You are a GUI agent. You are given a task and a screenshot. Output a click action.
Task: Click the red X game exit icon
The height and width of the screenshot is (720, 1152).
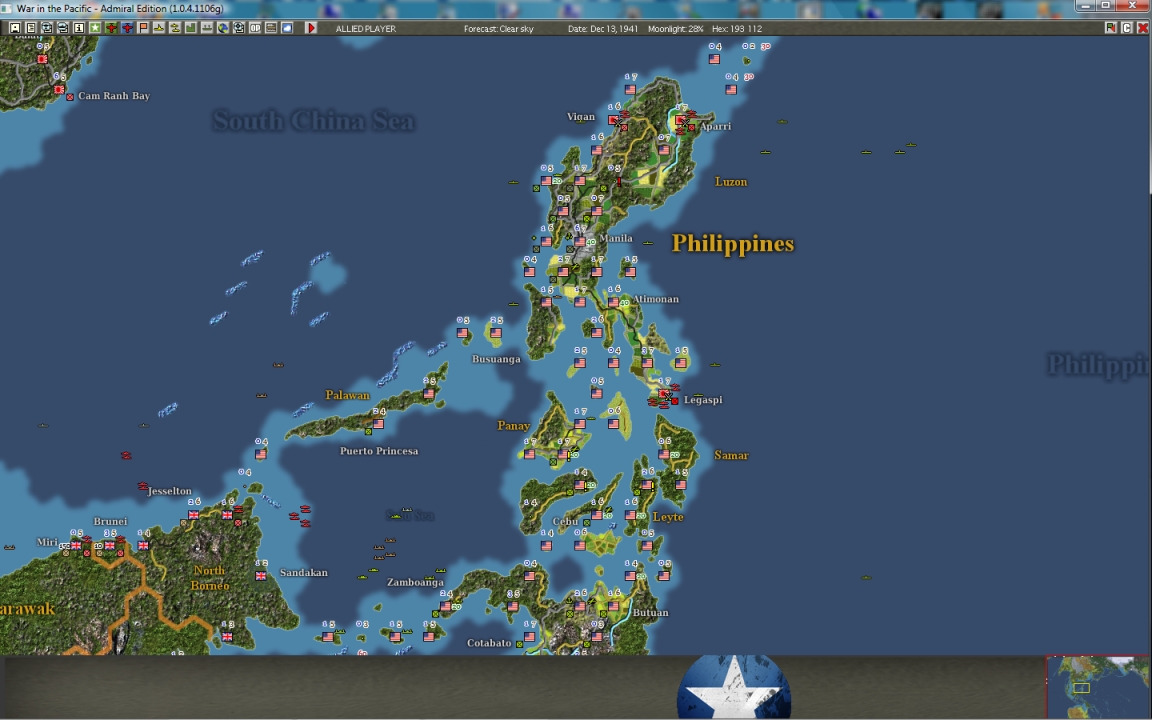click(x=1142, y=28)
